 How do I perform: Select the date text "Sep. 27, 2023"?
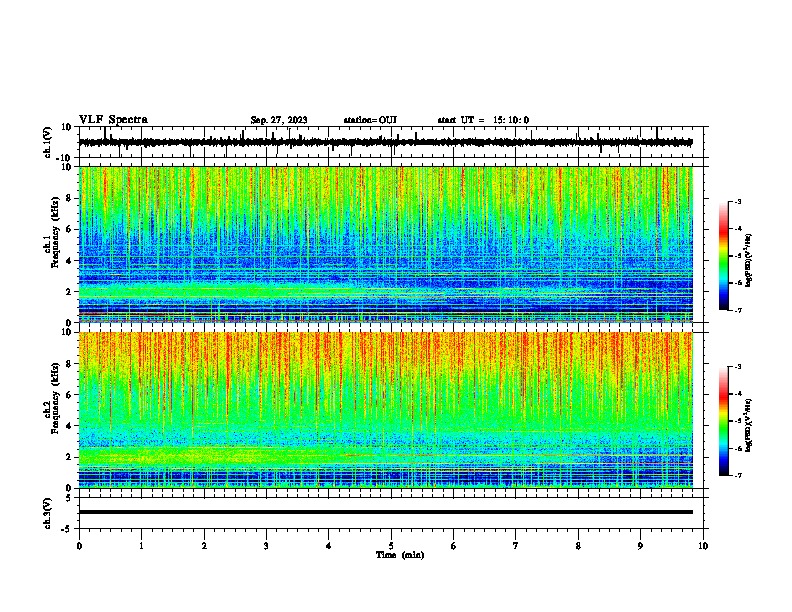pos(279,120)
